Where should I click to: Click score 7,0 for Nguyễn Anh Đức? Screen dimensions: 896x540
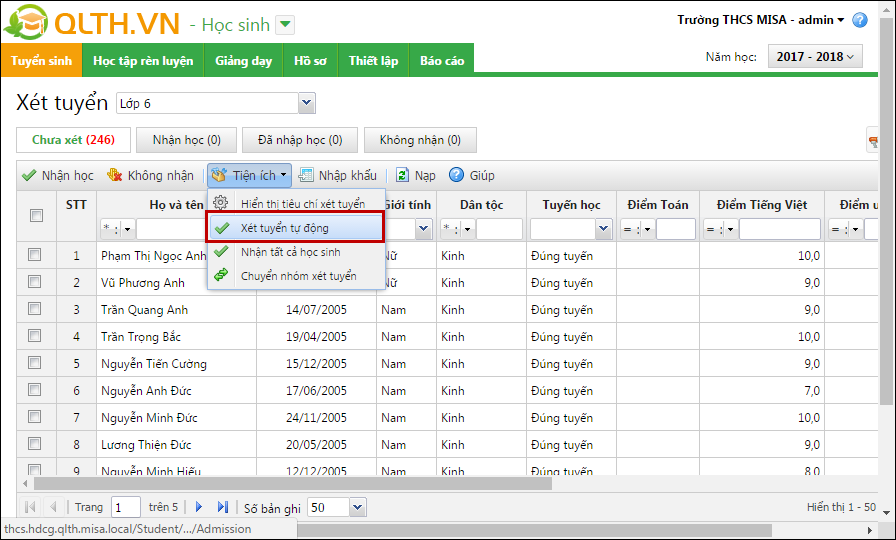coord(811,391)
